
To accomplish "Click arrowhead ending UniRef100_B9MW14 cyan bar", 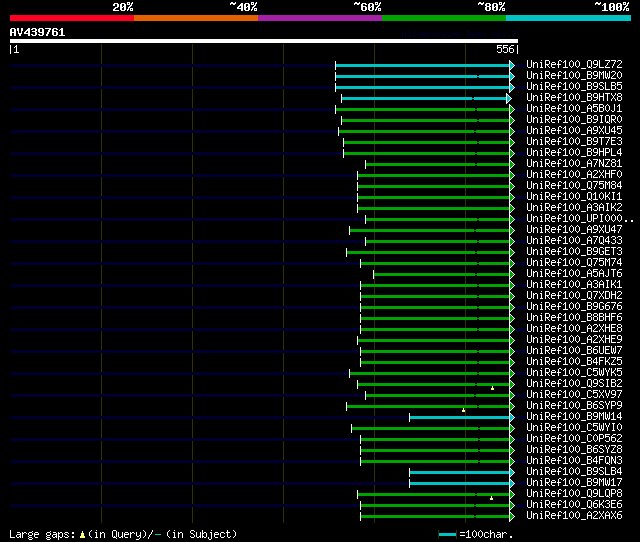I will pos(512,417).
